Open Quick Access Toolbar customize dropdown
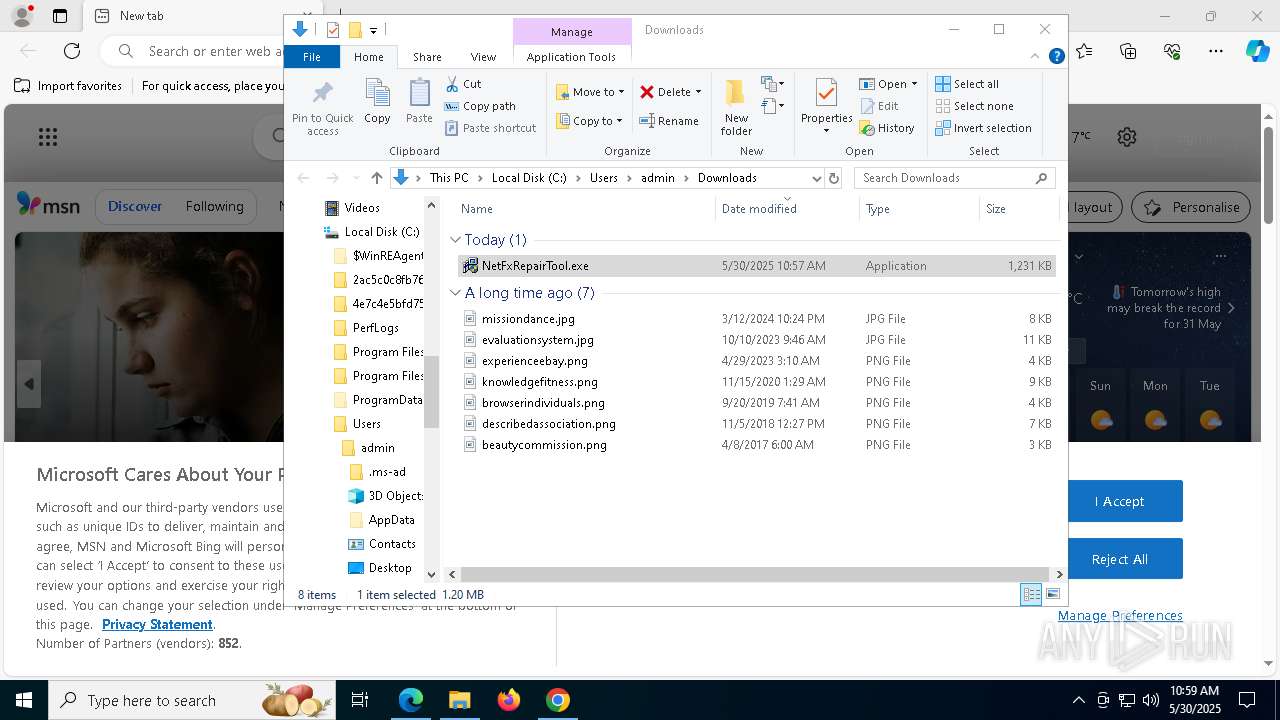The width and height of the screenshot is (1280, 720). pos(373,30)
